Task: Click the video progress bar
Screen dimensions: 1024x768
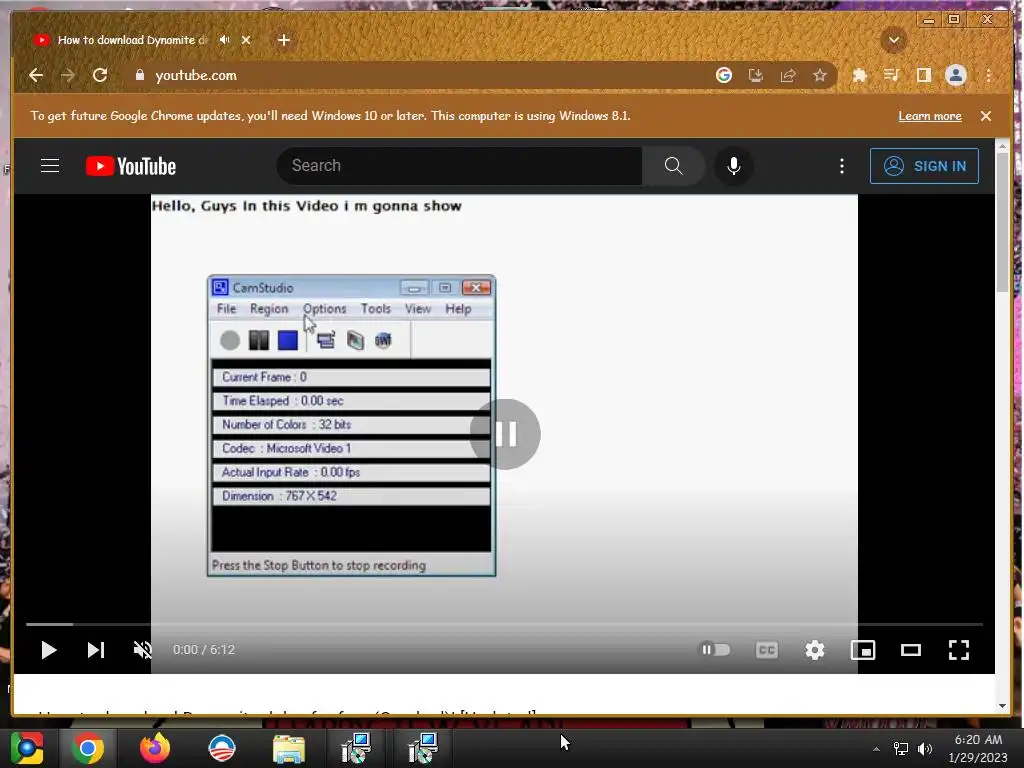Action: [504, 624]
